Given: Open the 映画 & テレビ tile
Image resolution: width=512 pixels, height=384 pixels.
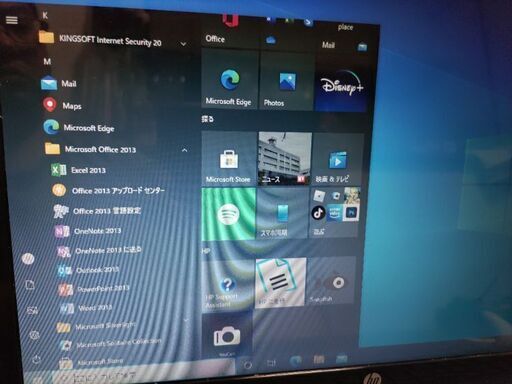Looking at the screenshot, I should 337,159.
